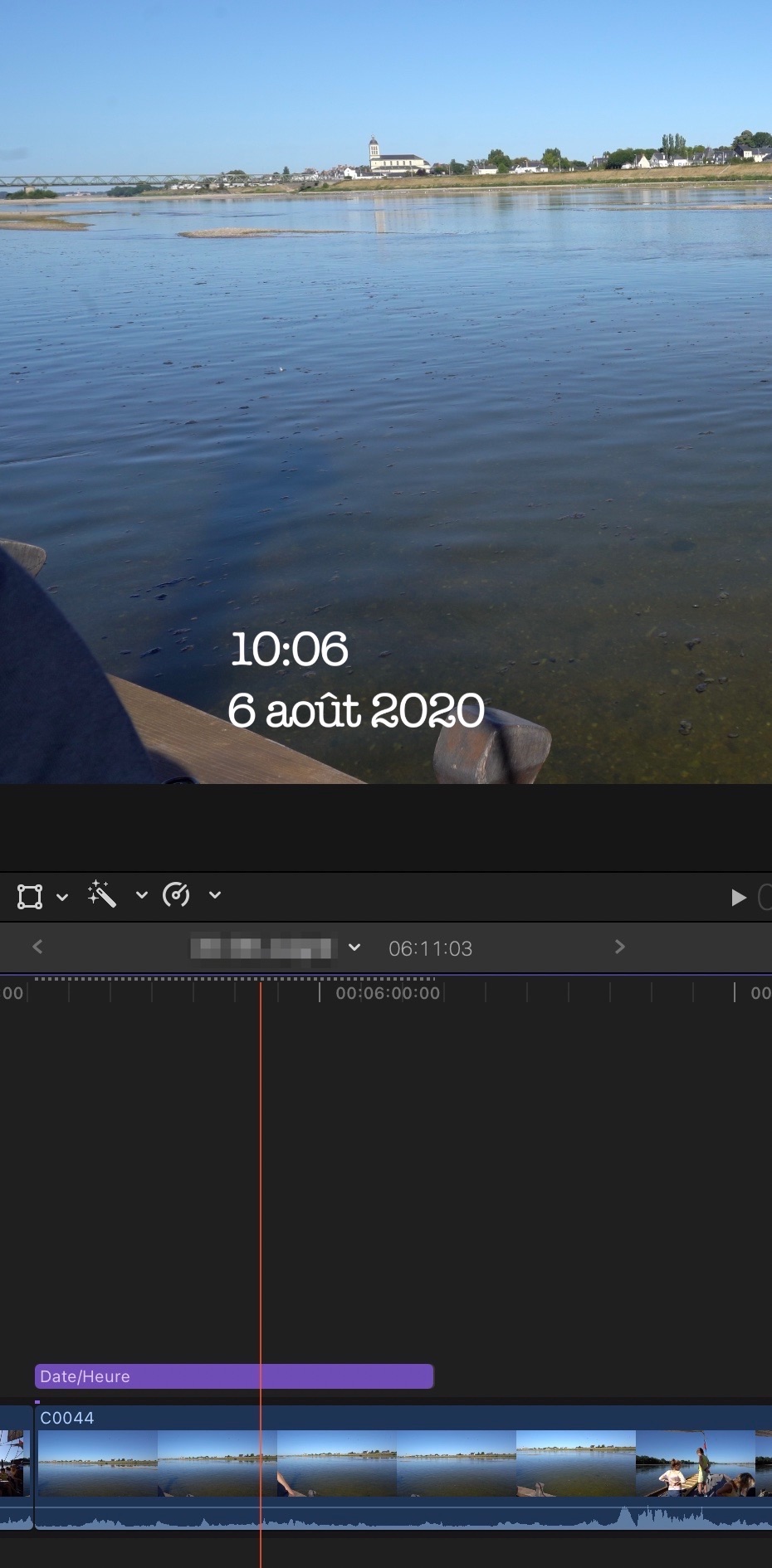The image size is (772, 1568).
Task: Click the blurred project name
Action: (263, 947)
